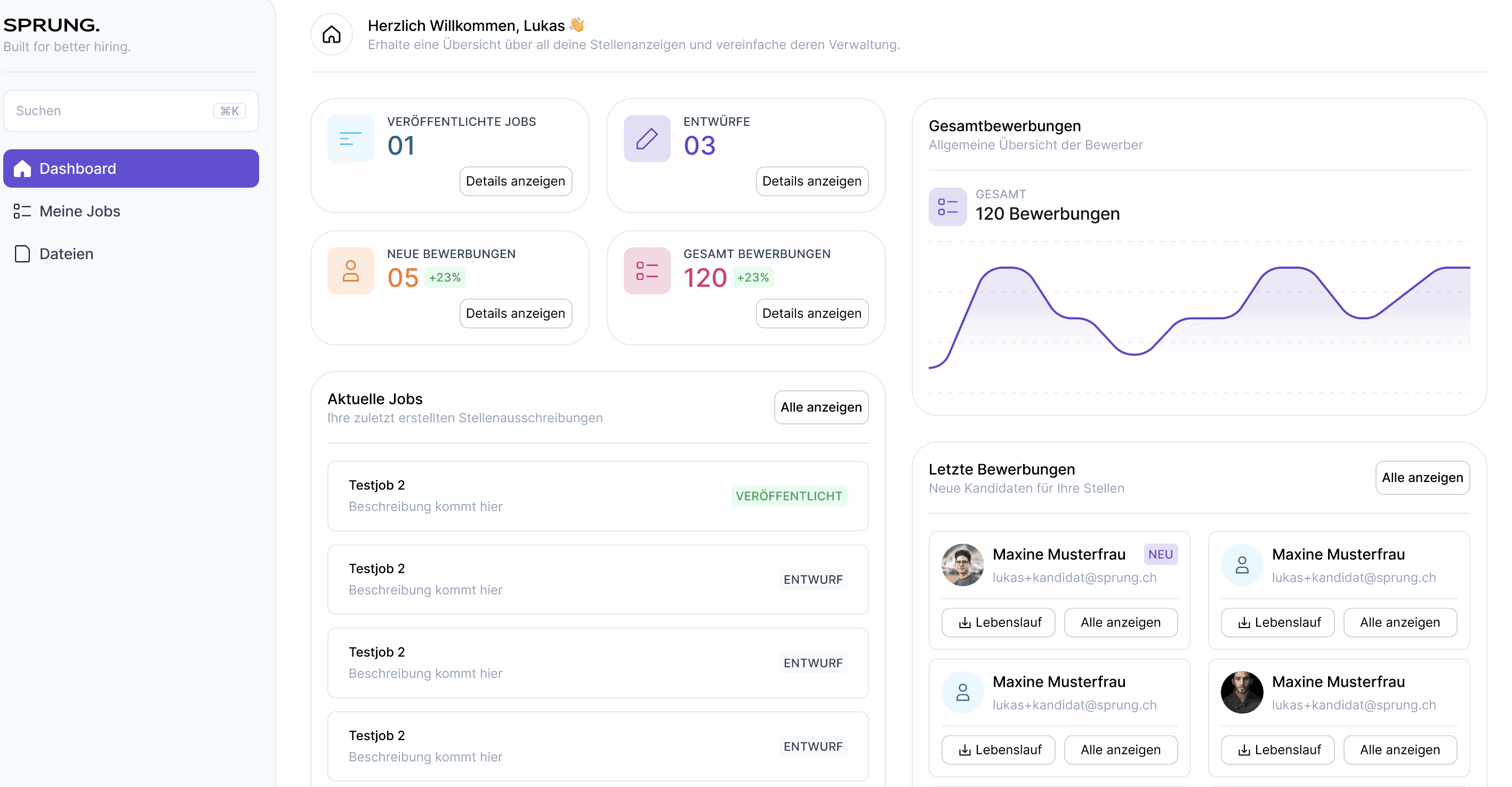Click the Dateien file icon in the sidebar
The width and height of the screenshot is (1512, 787).
22,253
